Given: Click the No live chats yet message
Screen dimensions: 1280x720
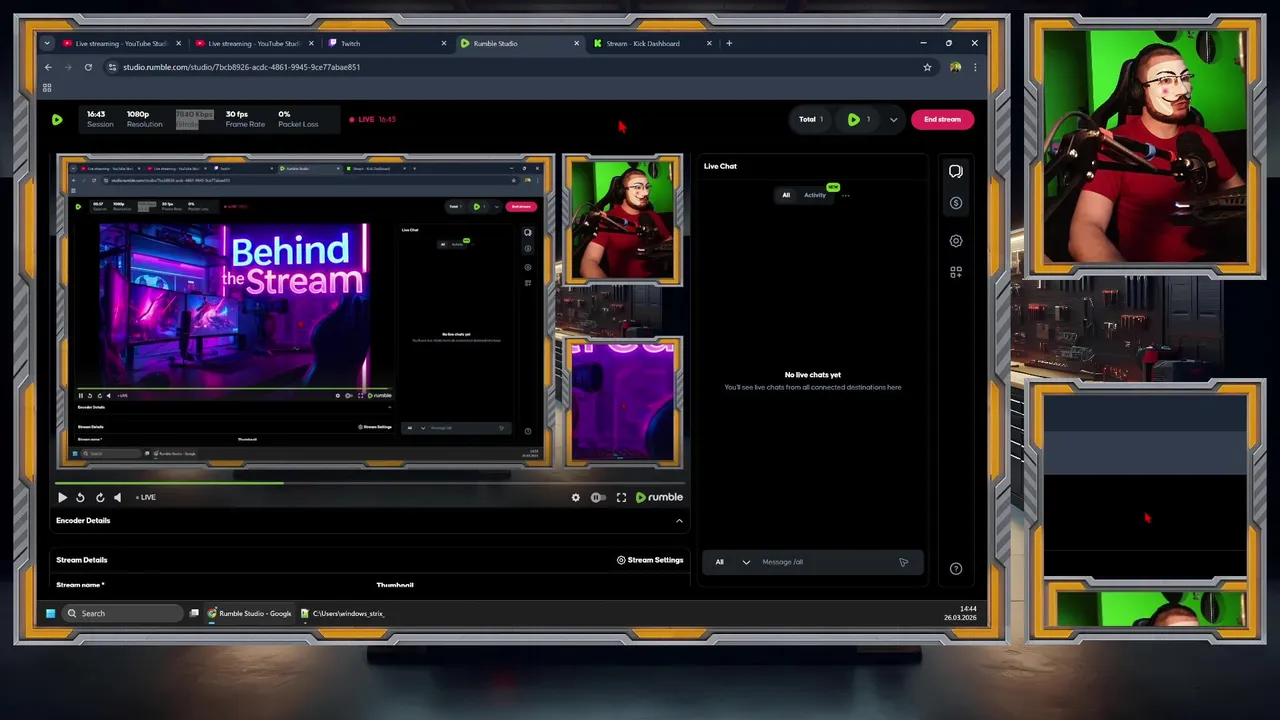Looking at the screenshot, I should [813, 375].
